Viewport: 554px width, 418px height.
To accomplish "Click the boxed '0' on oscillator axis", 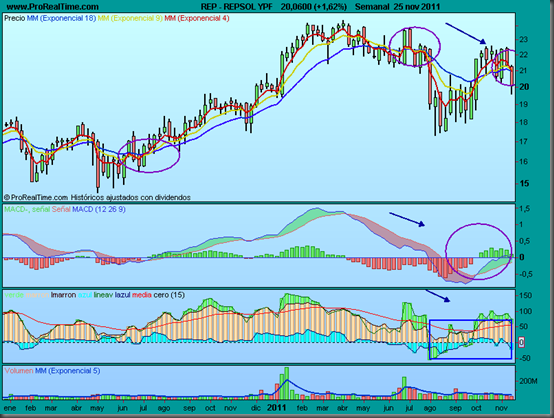I will click(521, 342).
